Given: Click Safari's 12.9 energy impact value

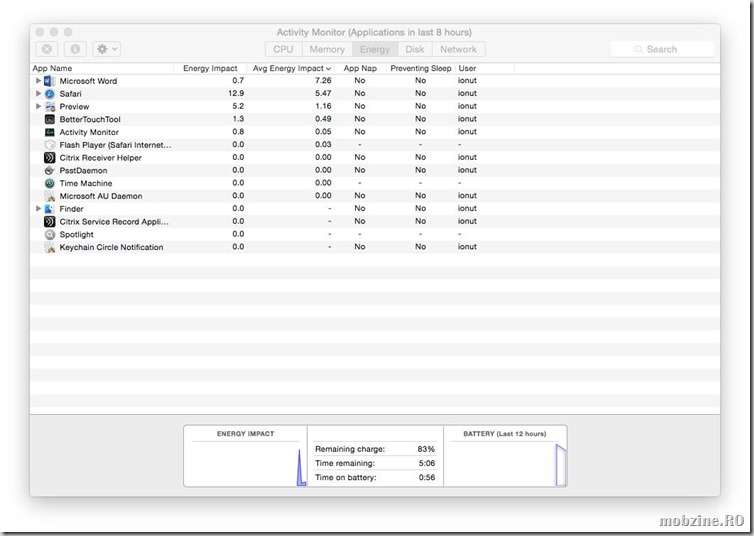Looking at the screenshot, I should (x=236, y=93).
